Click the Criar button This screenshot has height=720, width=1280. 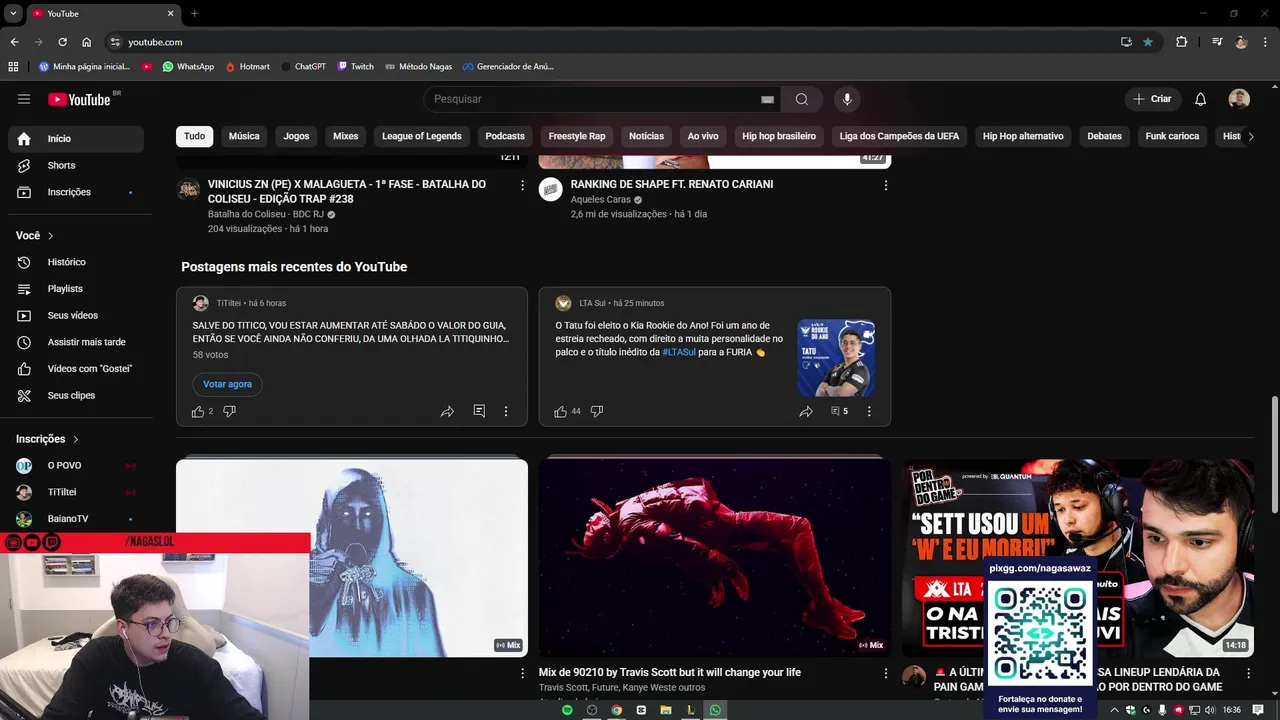point(1152,99)
